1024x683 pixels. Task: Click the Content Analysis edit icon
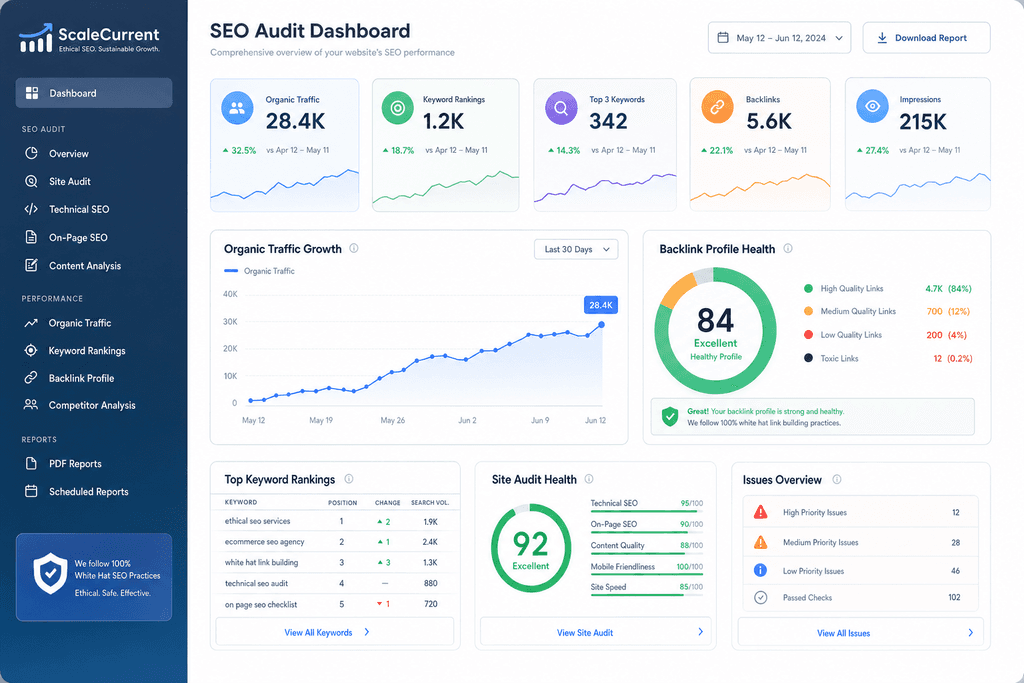(x=31, y=265)
